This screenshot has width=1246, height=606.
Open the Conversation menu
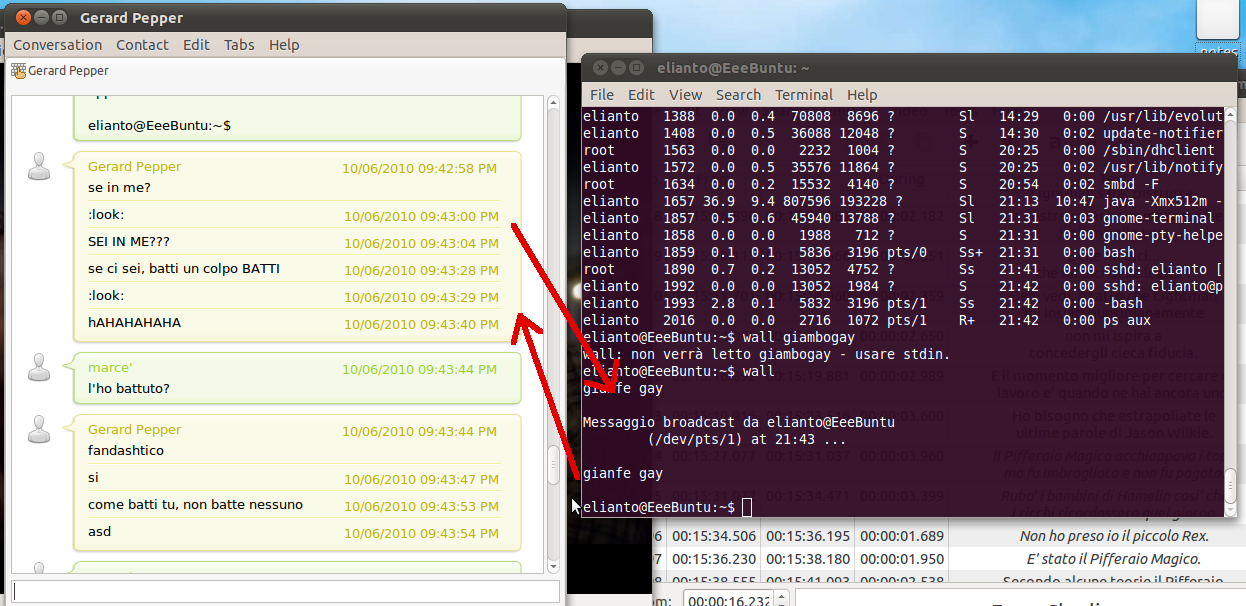(x=57, y=45)
